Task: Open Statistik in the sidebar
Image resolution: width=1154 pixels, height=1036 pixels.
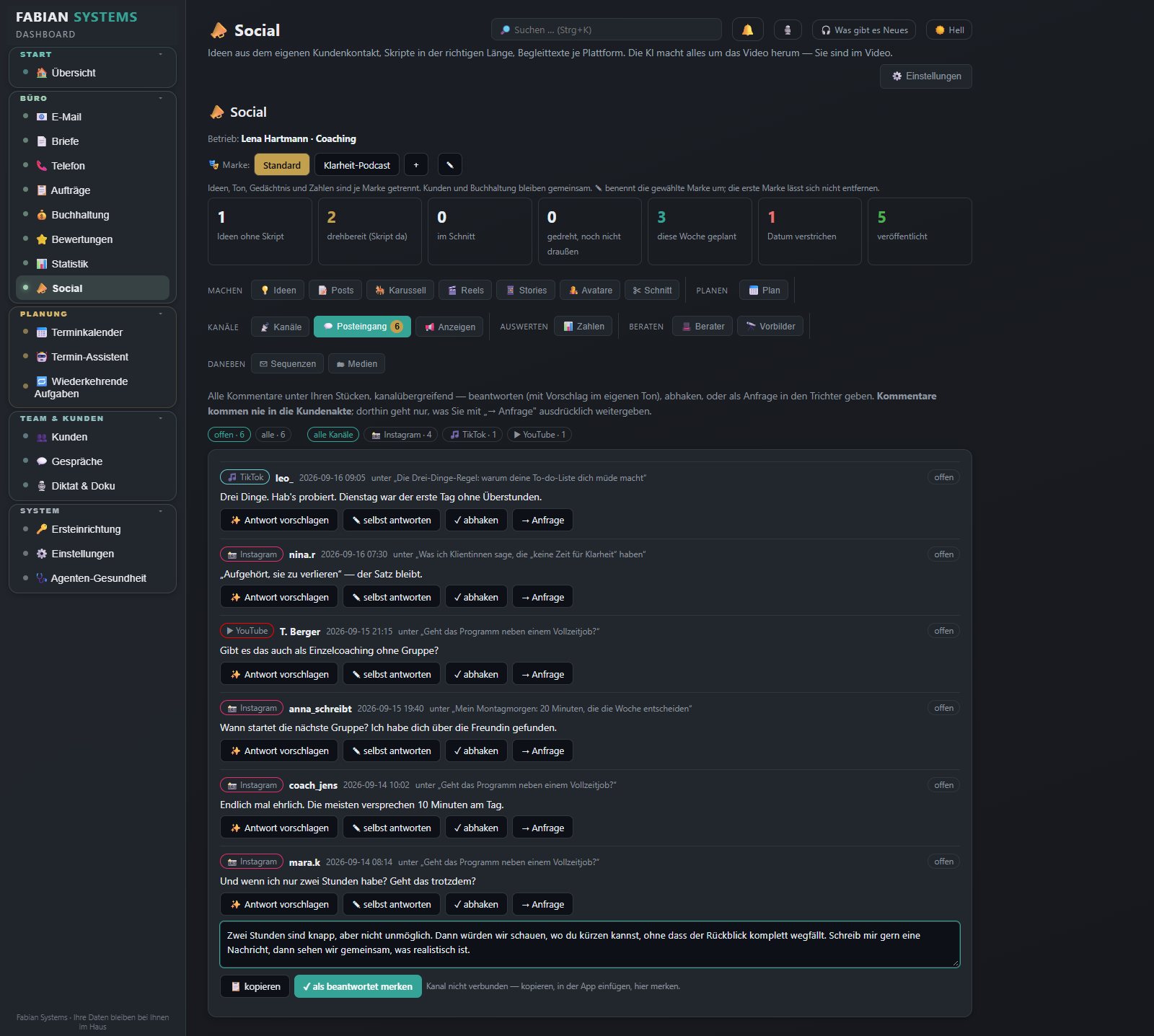Action: point(92,264)
